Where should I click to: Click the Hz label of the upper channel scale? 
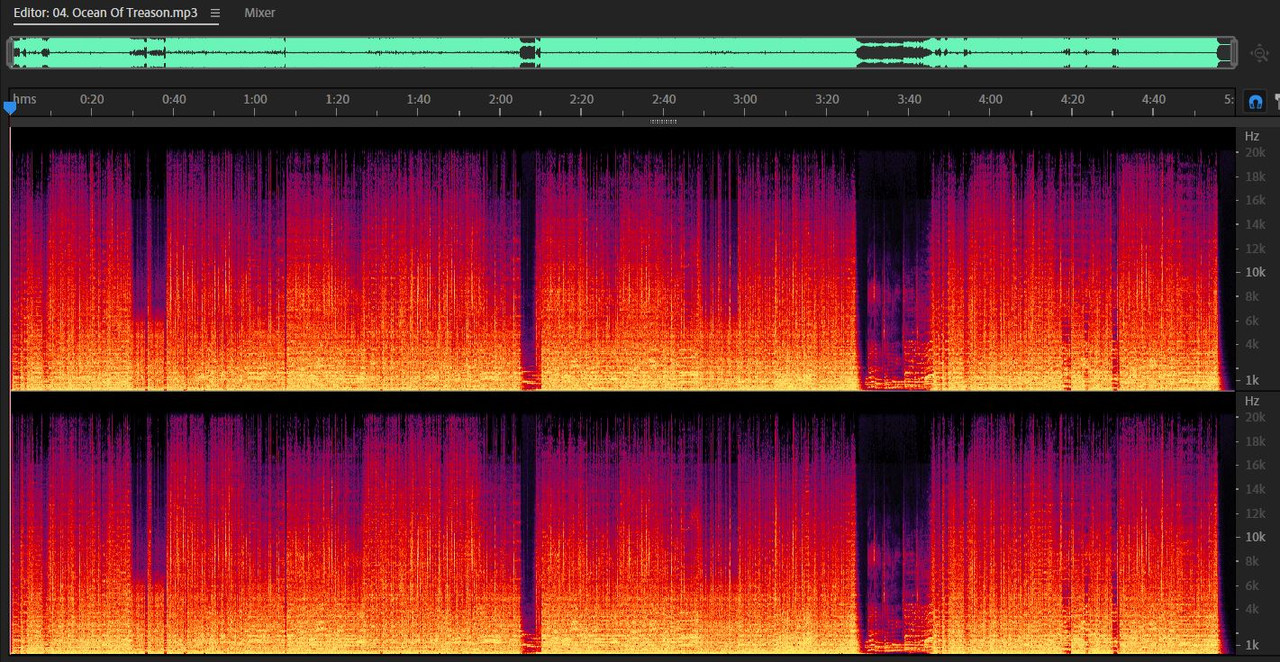(x=1252, y=136)
